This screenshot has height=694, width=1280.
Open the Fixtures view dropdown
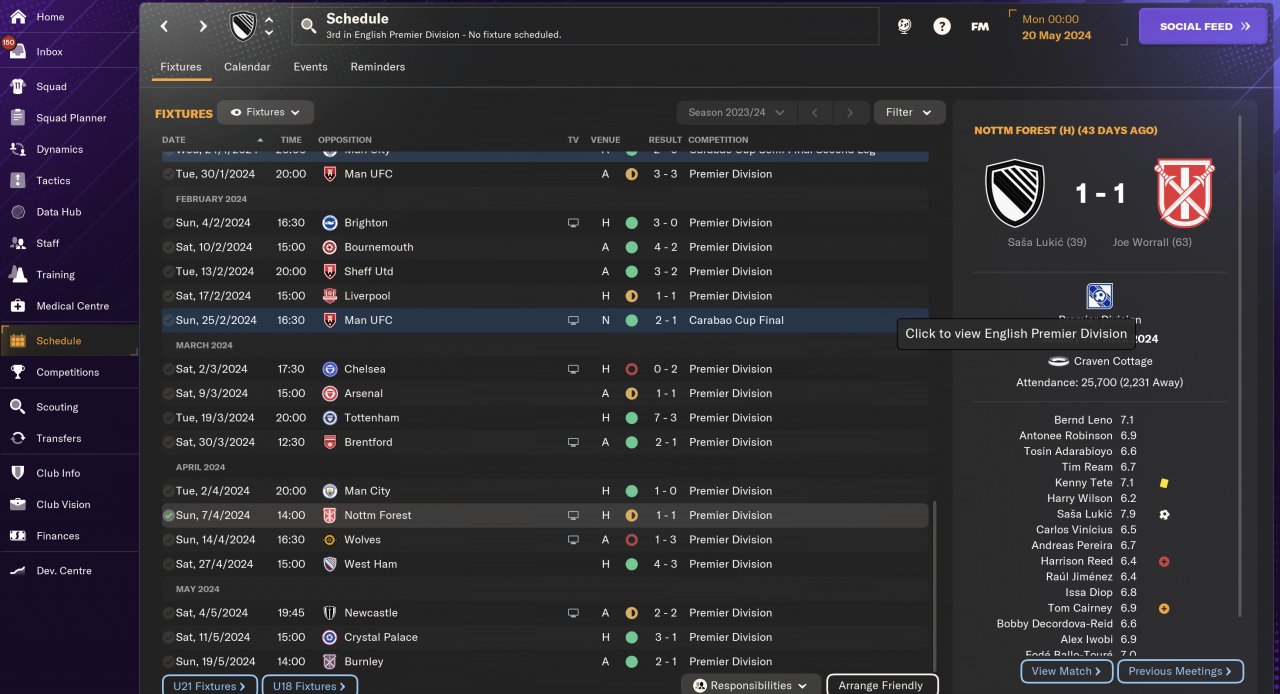pos(266,113)
